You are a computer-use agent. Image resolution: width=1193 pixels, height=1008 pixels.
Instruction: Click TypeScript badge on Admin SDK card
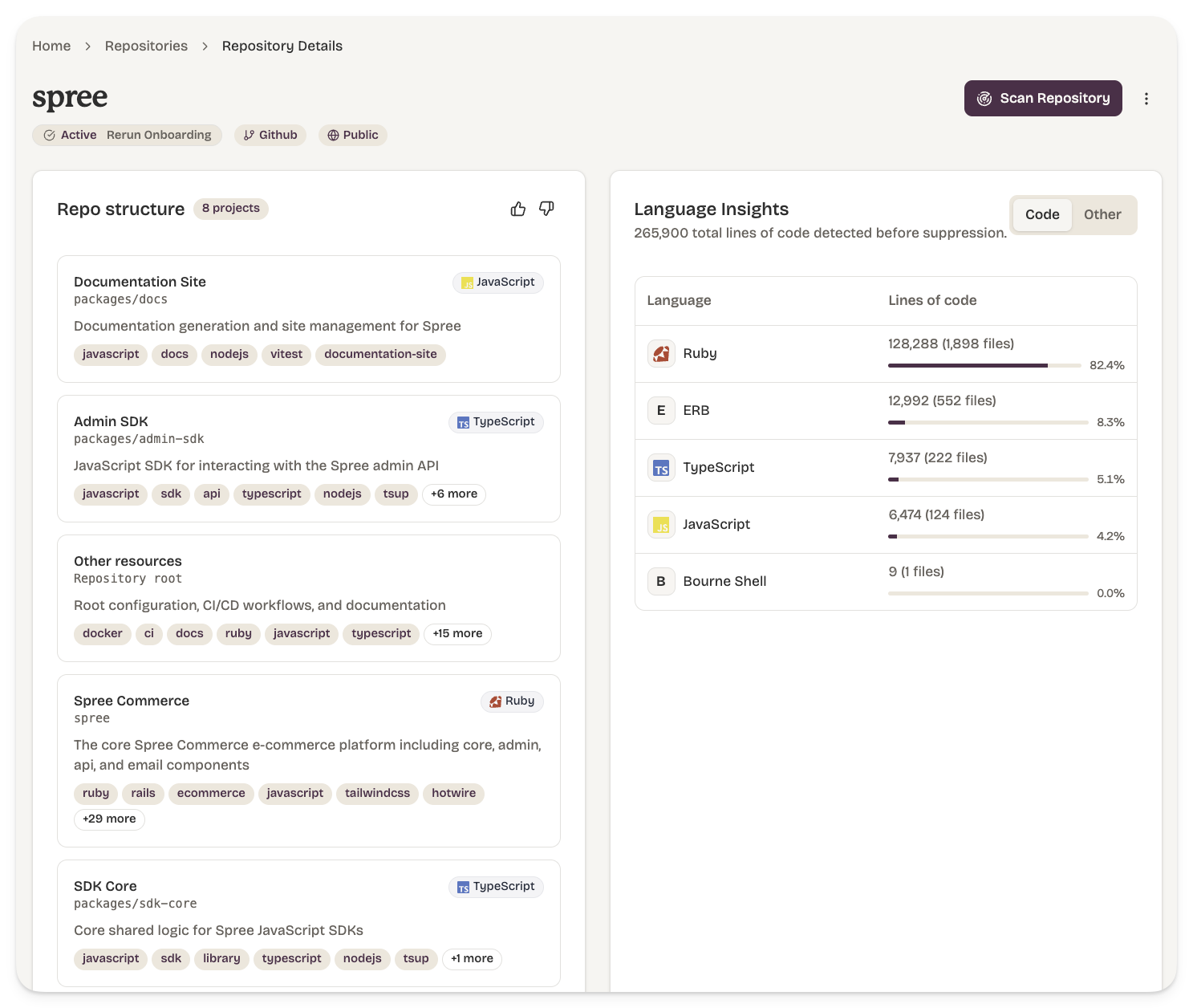click(496, 422)
